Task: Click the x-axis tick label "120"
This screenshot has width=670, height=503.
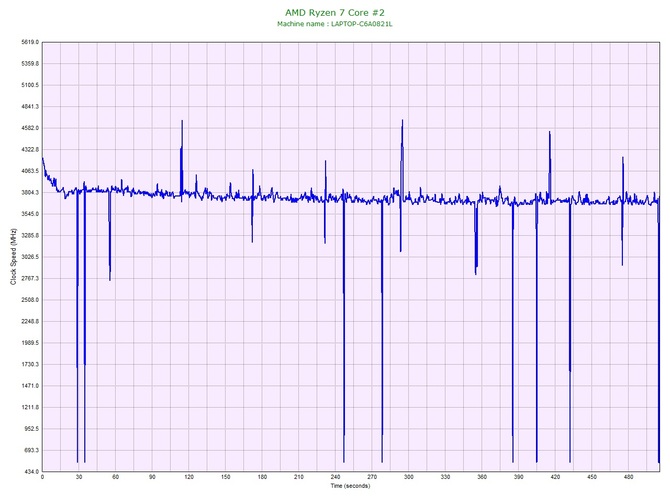Action: pos(189,477)
